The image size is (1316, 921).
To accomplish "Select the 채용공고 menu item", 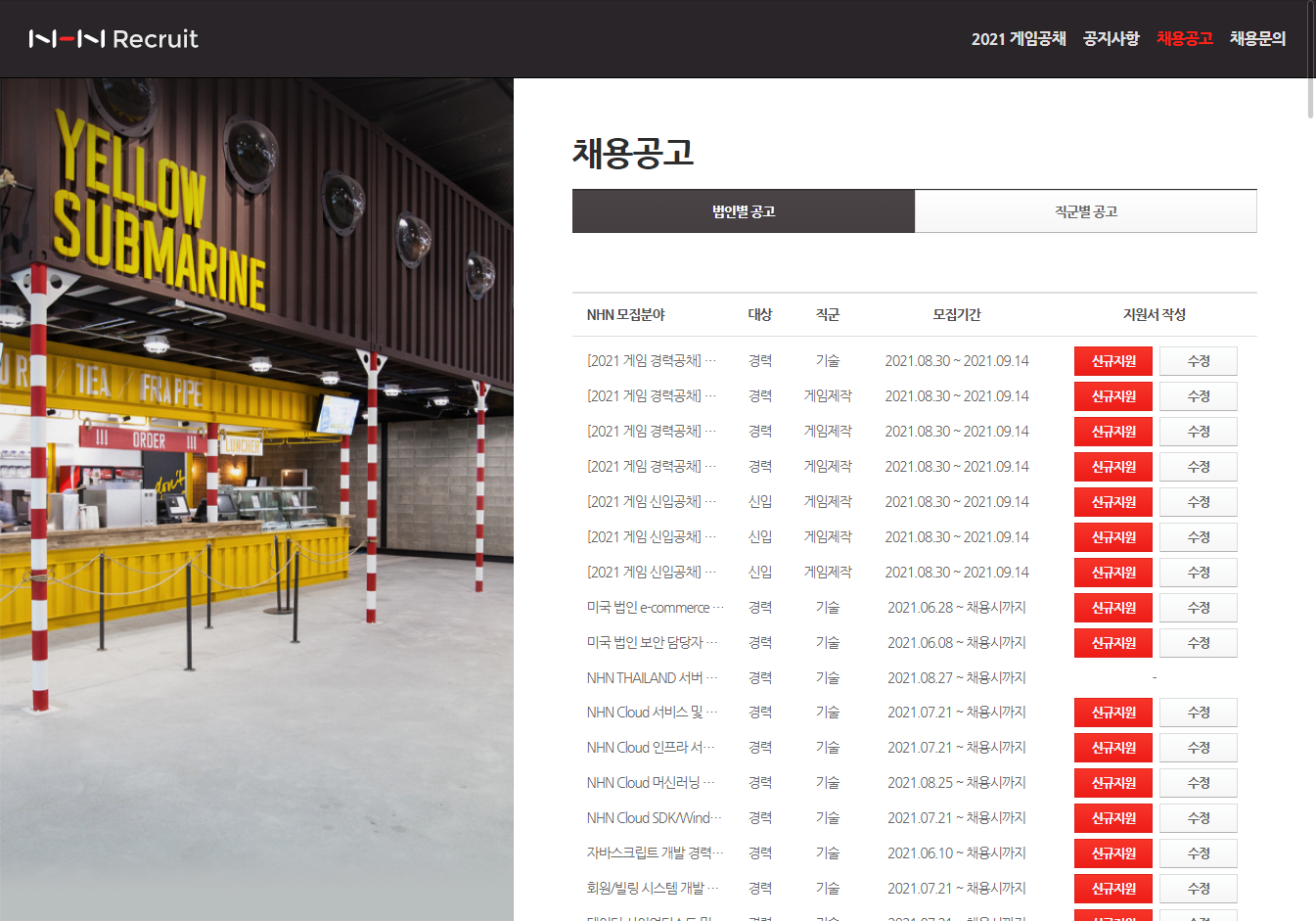I will 1185,39.
